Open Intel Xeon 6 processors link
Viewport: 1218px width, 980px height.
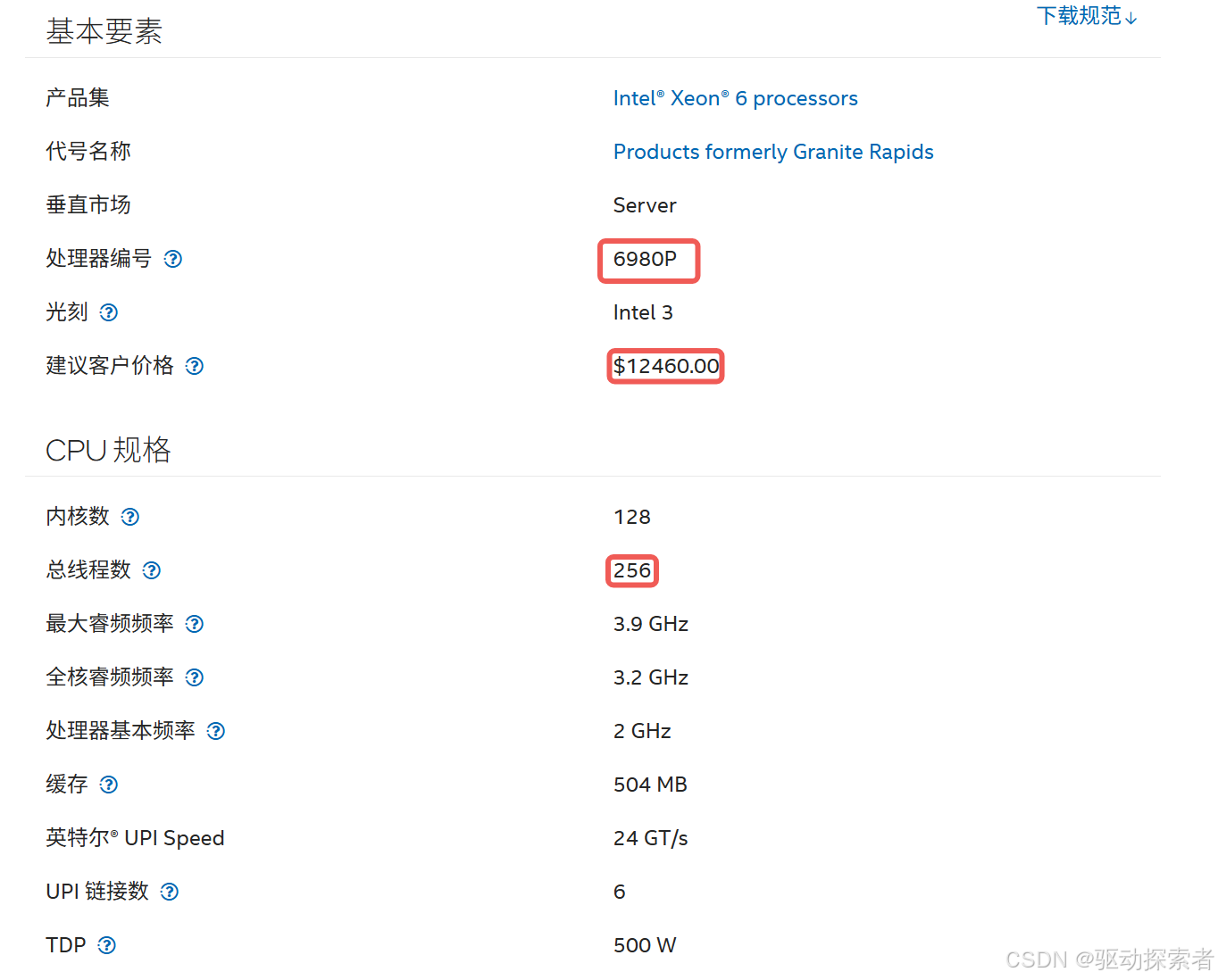click(x=736, y=98)
